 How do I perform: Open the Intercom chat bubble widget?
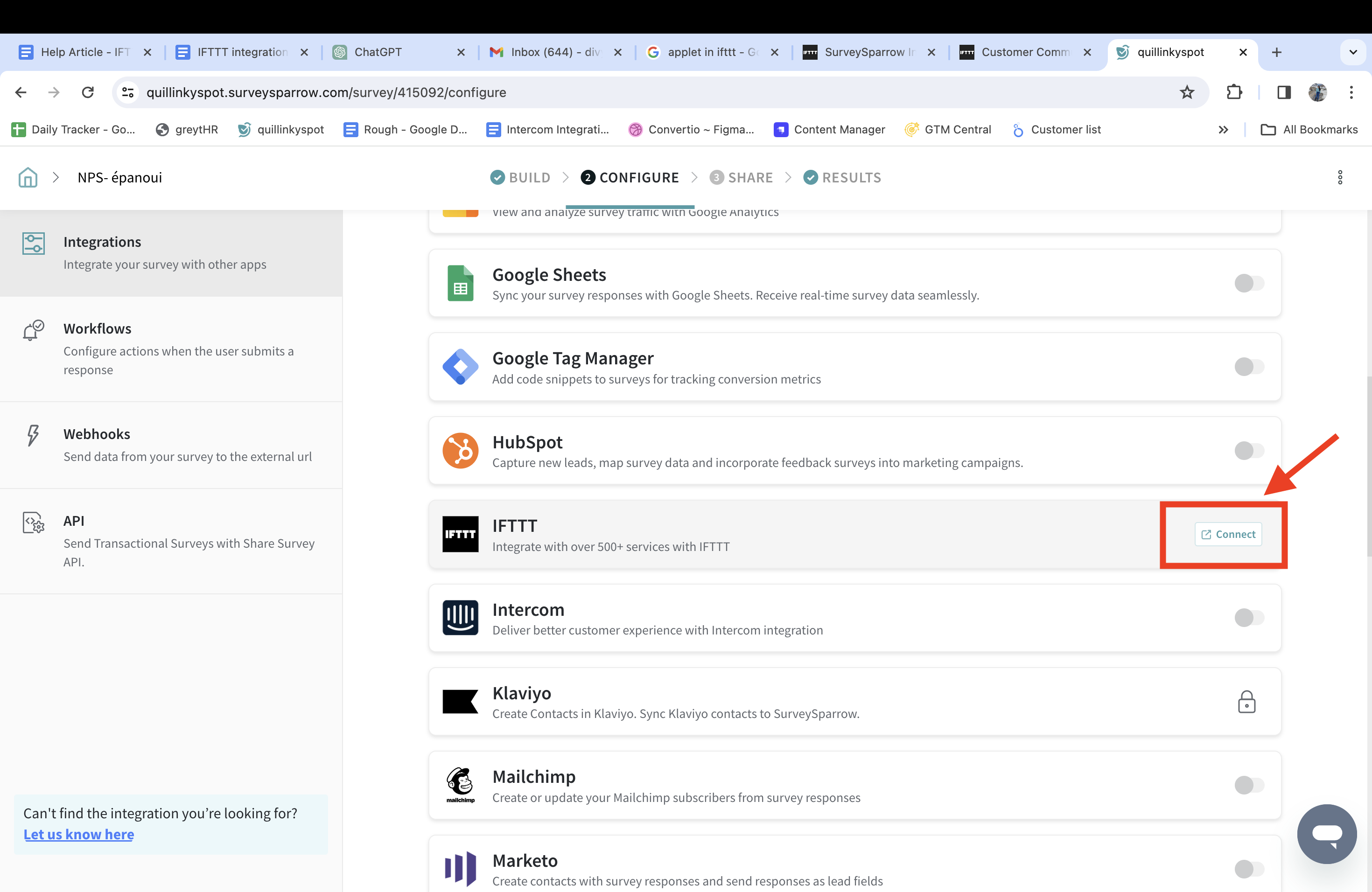point(1326,833)
